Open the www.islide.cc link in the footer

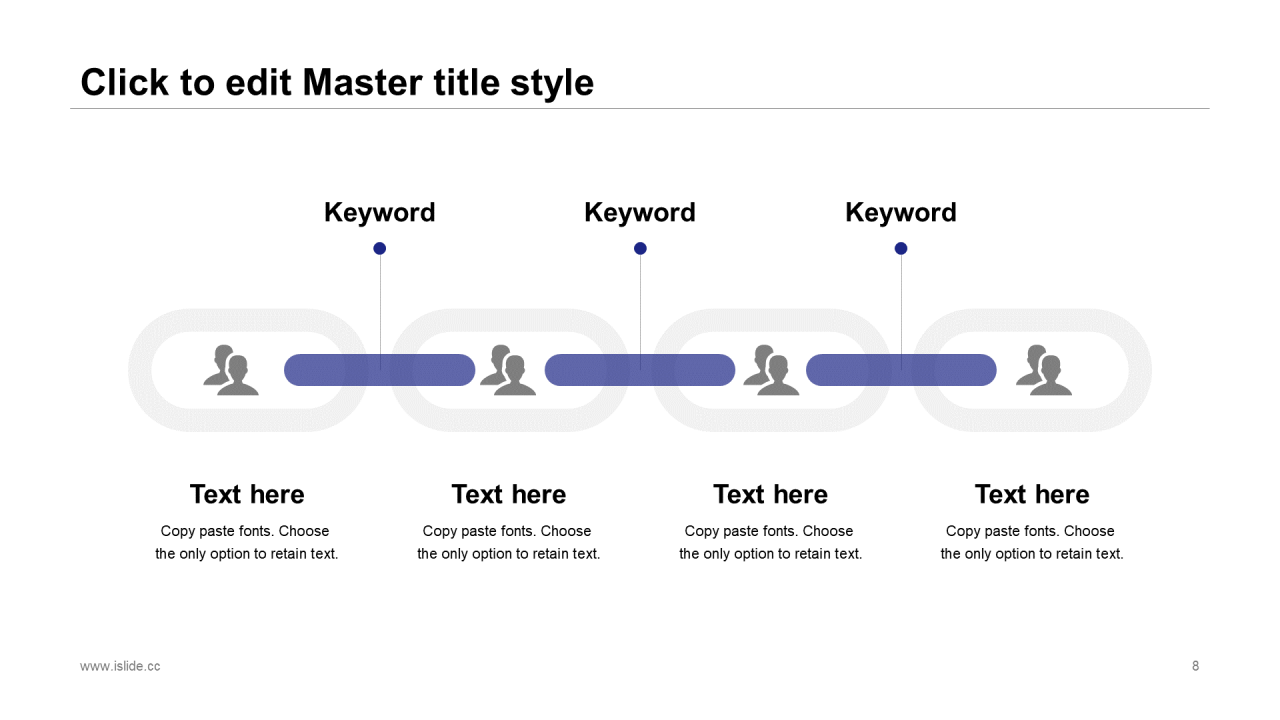tap(120, 666)
